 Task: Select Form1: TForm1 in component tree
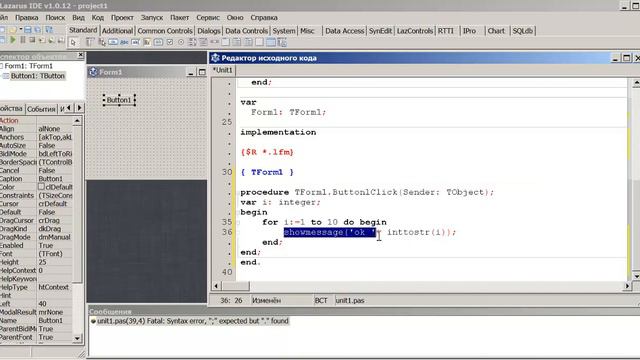point(29,66)
